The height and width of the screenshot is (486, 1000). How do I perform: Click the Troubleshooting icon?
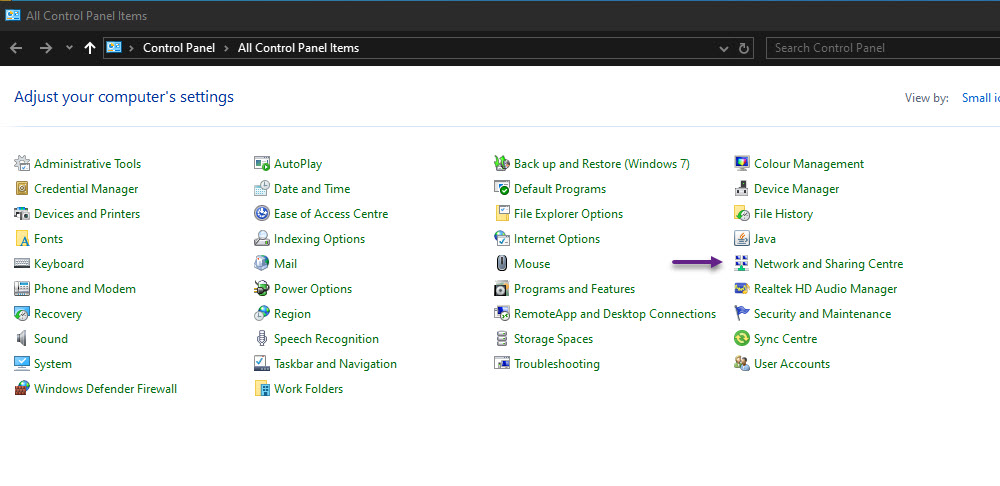click(x=502, y=364)
